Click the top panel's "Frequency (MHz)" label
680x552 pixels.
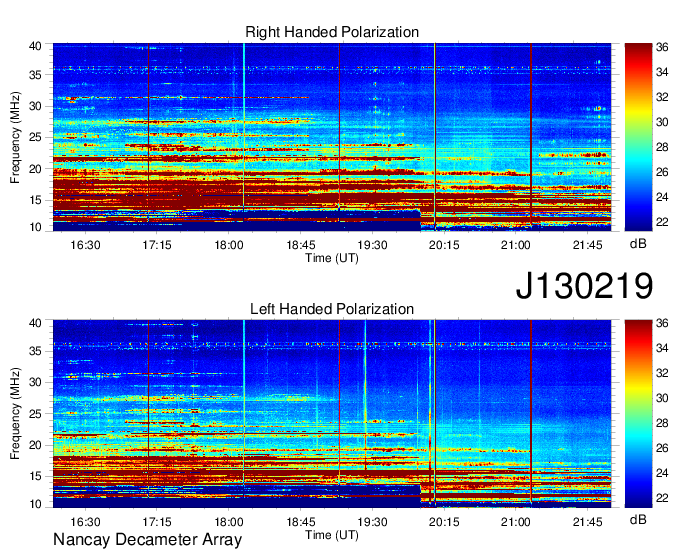tap(15, 137)
